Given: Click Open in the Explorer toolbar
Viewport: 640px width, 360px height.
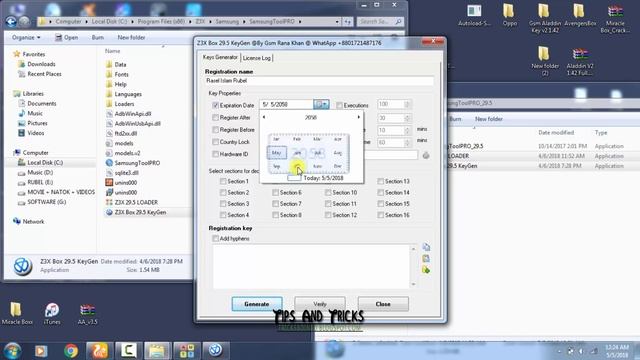Looking at the screenshot, I should point(67,38).
